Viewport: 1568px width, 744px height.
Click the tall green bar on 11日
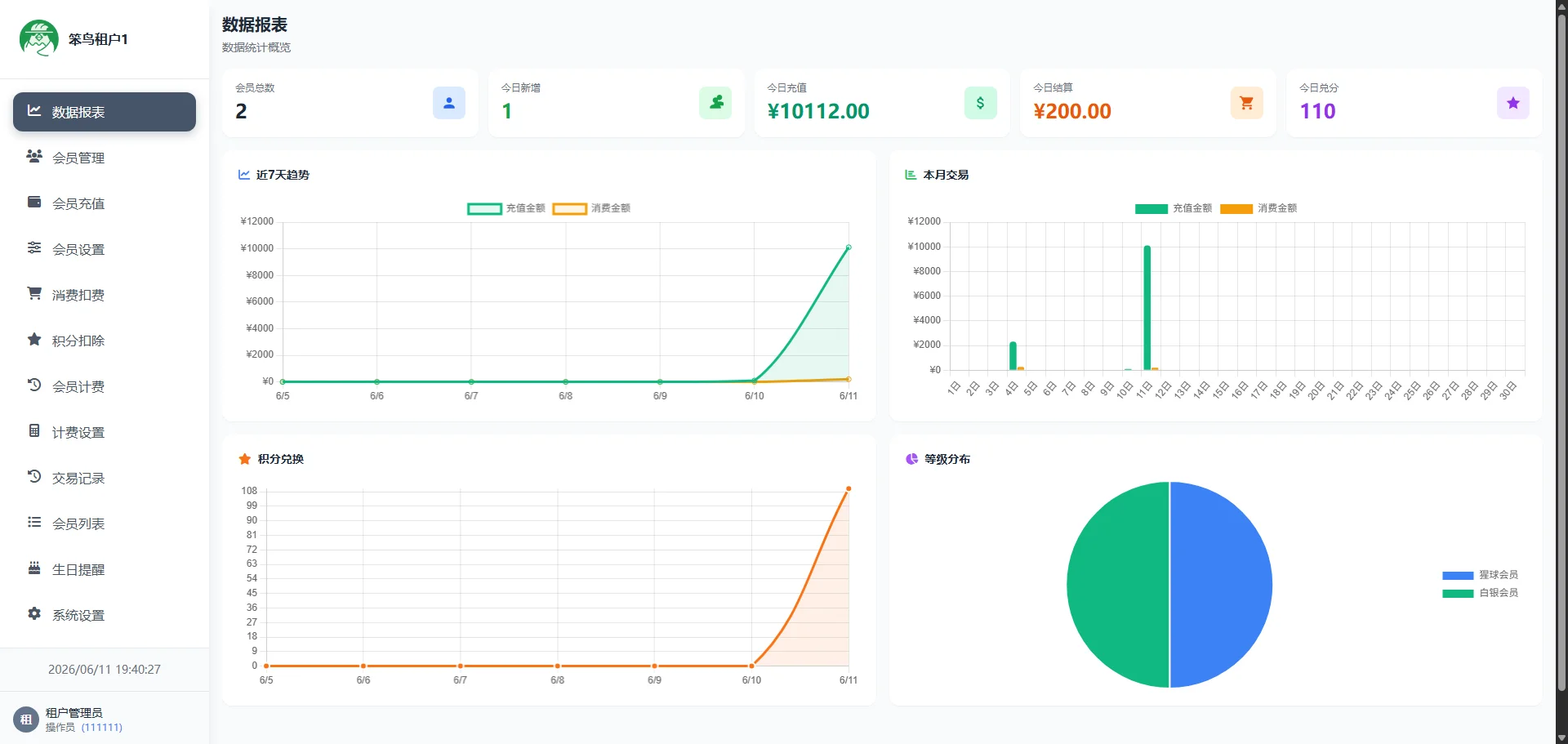tap(1147, 308)
